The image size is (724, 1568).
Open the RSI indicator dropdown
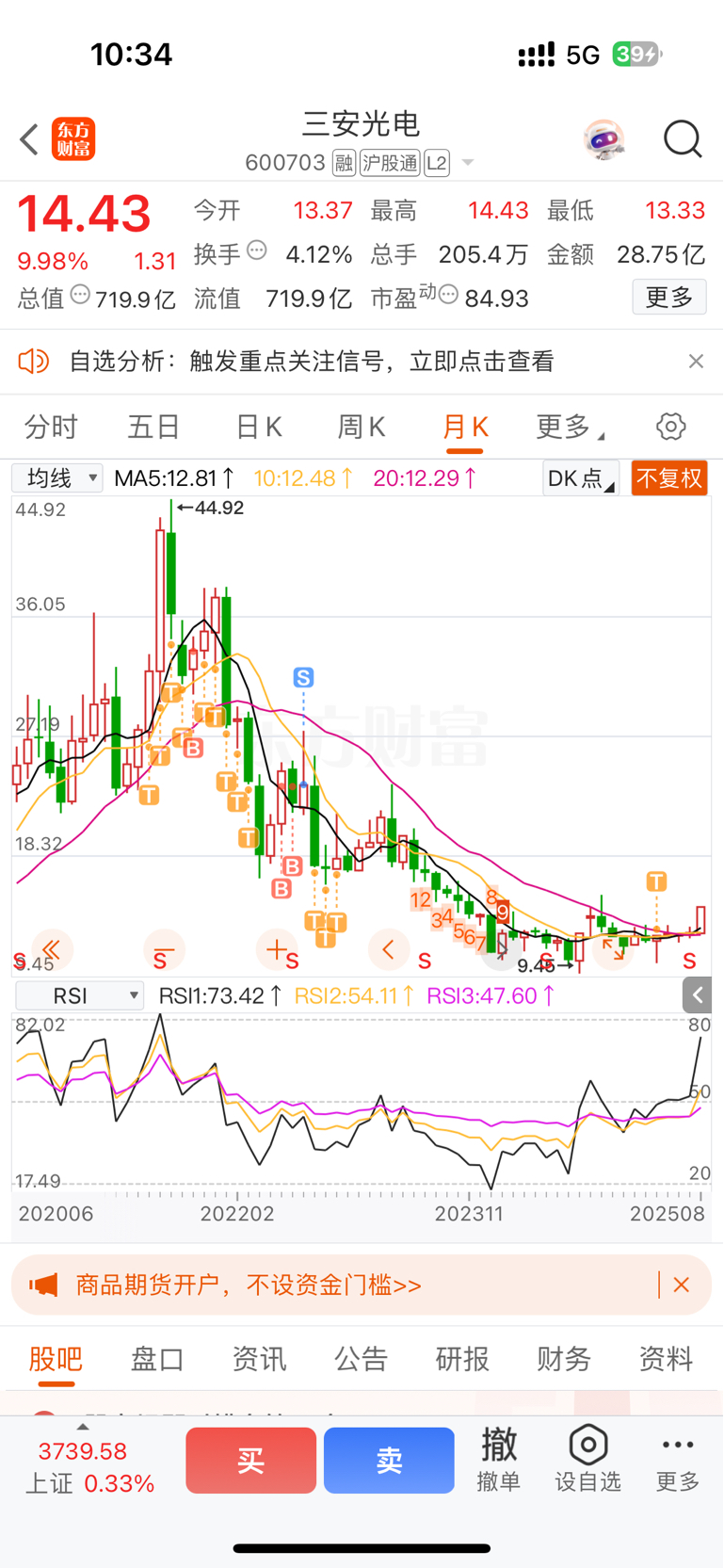pyautogui.click(x=79, y=995)
